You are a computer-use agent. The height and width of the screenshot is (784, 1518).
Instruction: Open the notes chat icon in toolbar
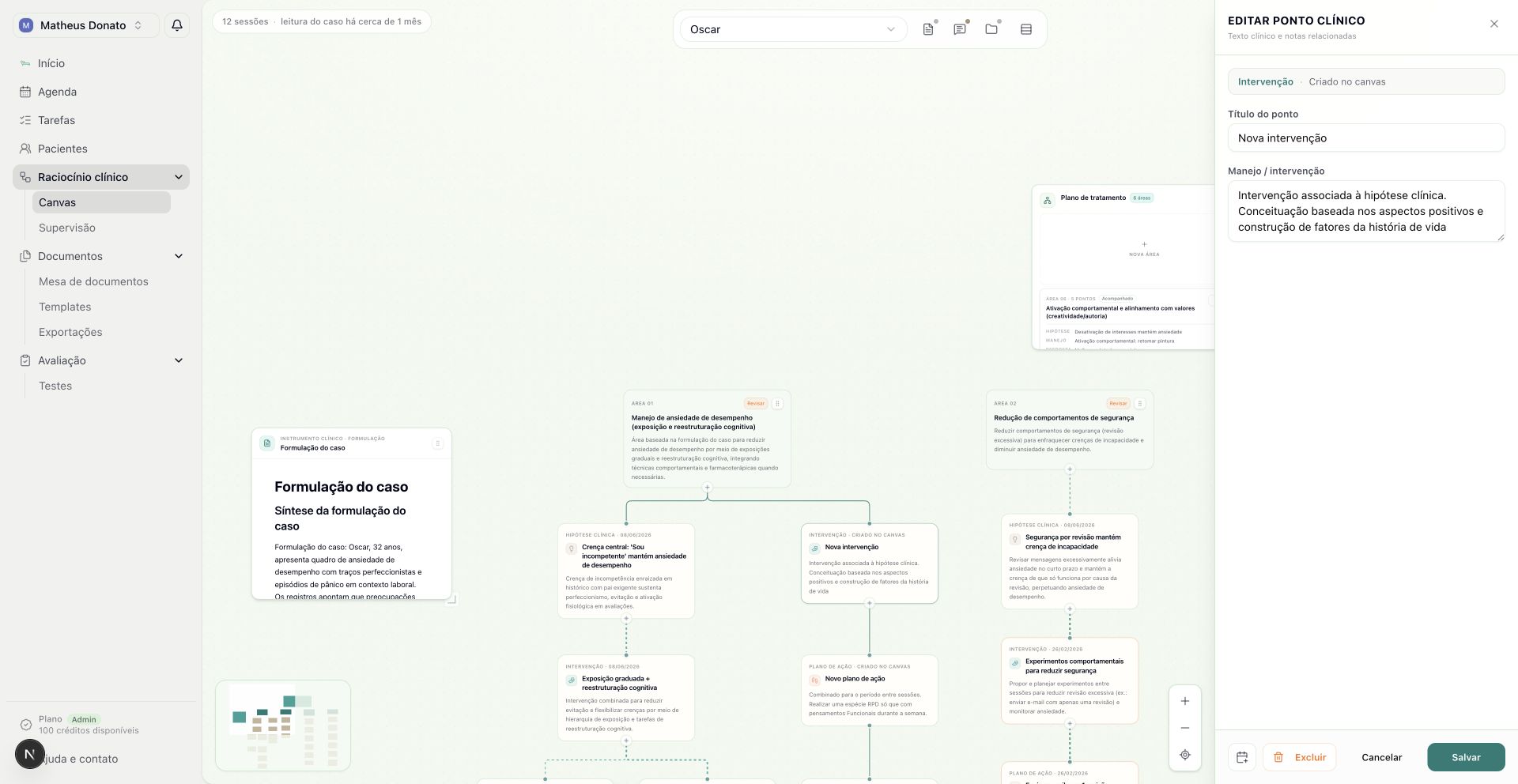pos(960,29)
